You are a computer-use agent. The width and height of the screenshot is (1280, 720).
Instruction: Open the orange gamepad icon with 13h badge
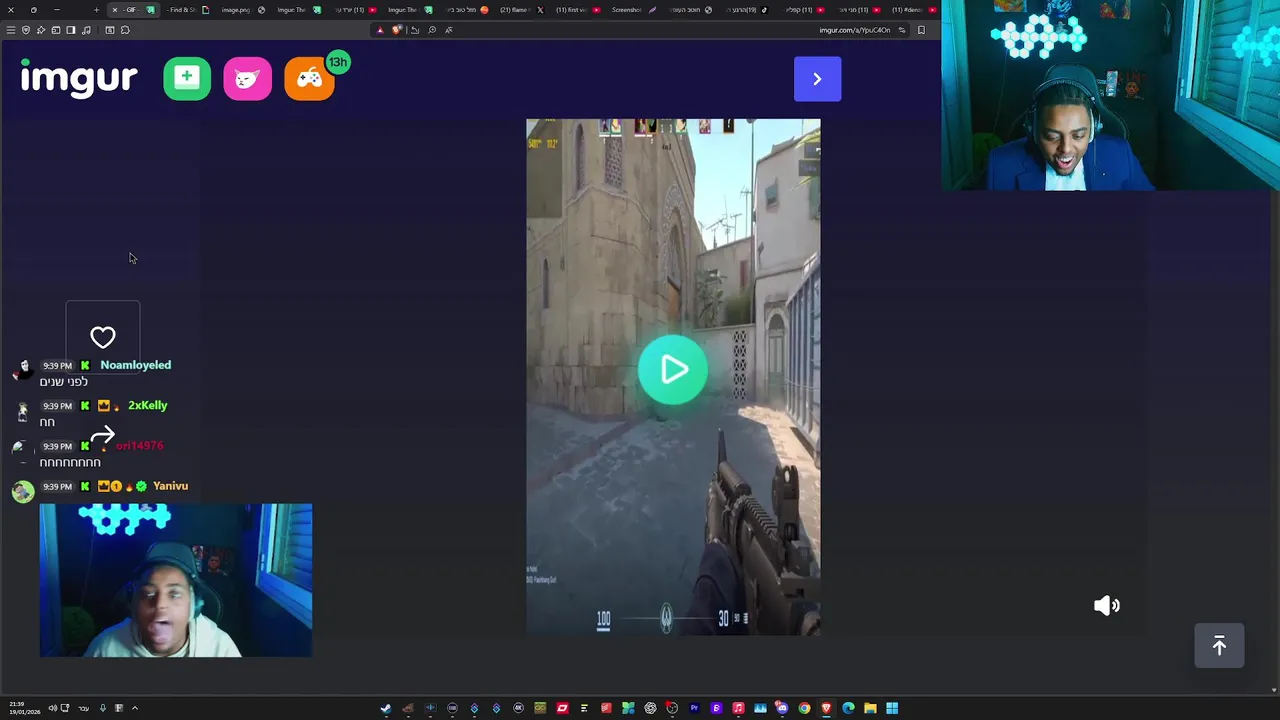pyautogui.click(x=309, y=79)
